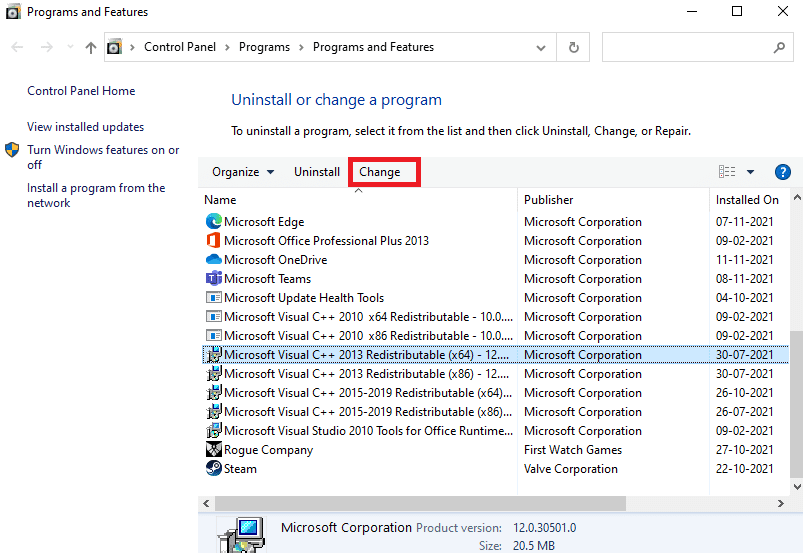
Task: Maximize the Programs and Features window
Action: (x=737, y=11)
